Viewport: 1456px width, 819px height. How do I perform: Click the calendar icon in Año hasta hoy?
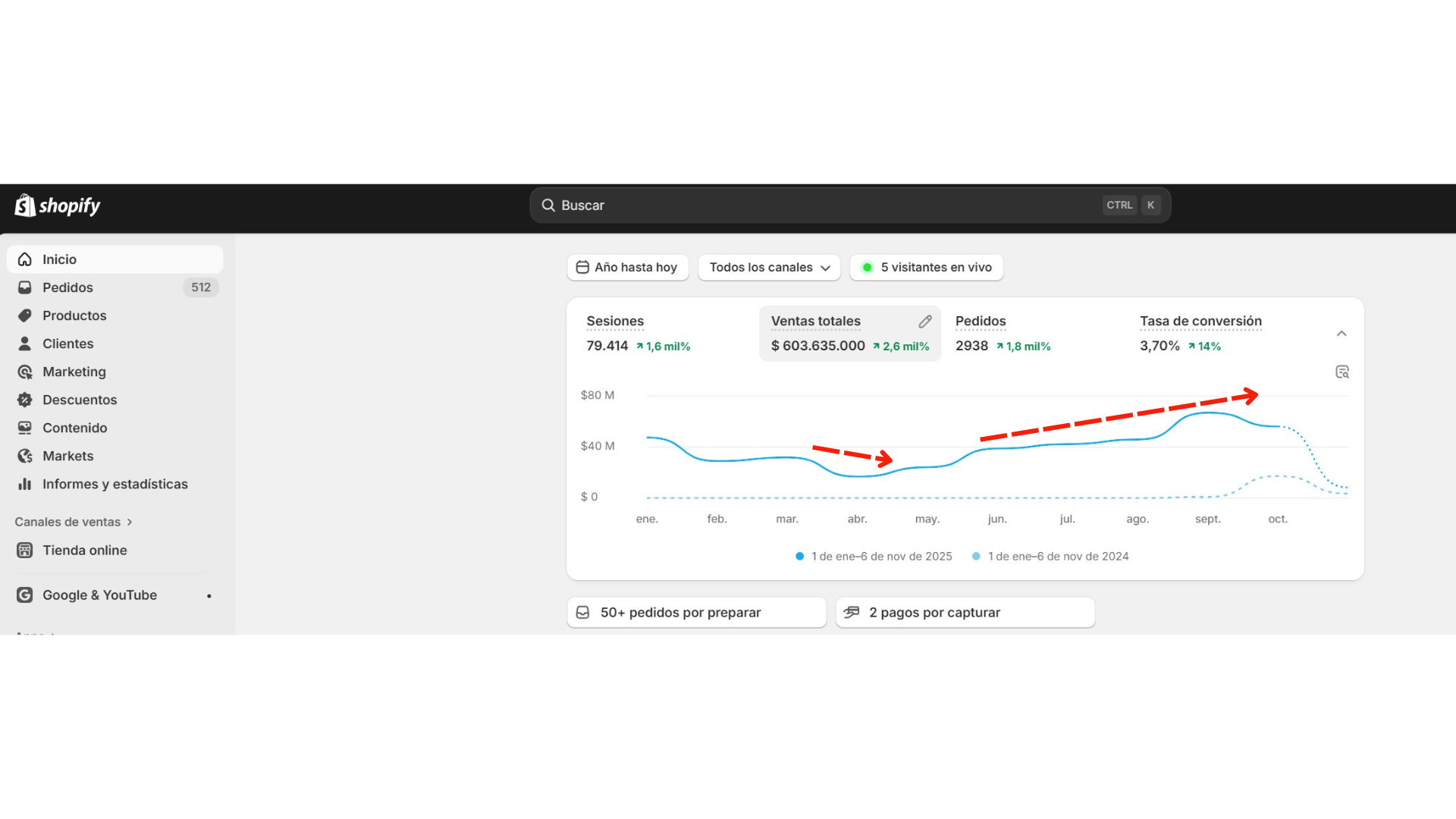(x=582, y=267)
